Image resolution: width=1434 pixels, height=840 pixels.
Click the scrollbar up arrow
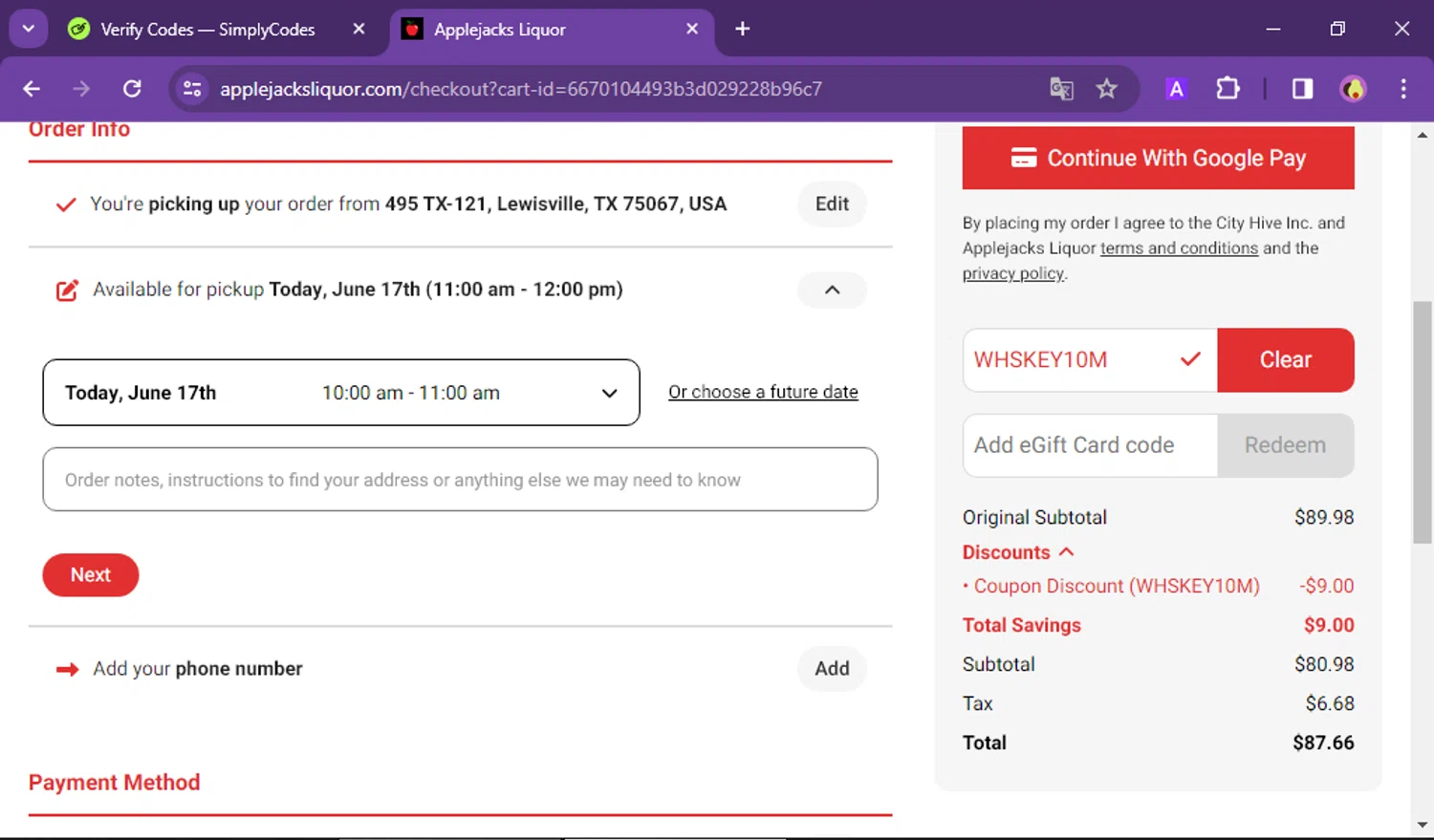(1423, 135)
